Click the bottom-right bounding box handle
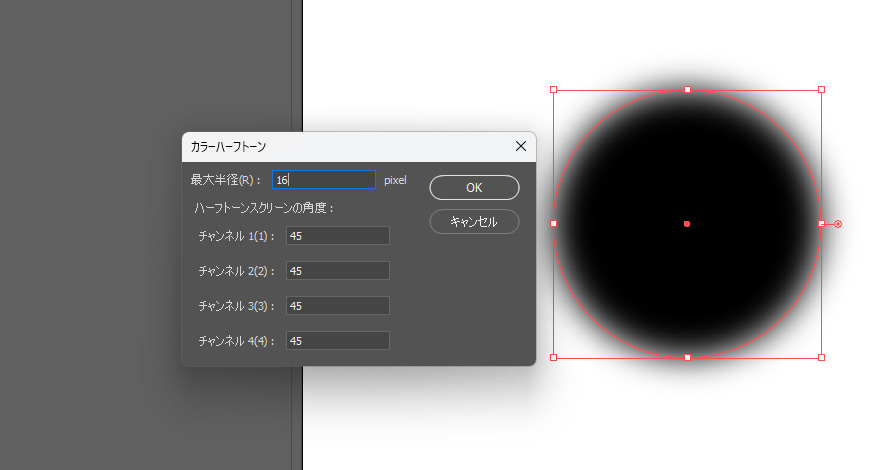870x470 pixels. pyautogui.click(x=821, y=357)
